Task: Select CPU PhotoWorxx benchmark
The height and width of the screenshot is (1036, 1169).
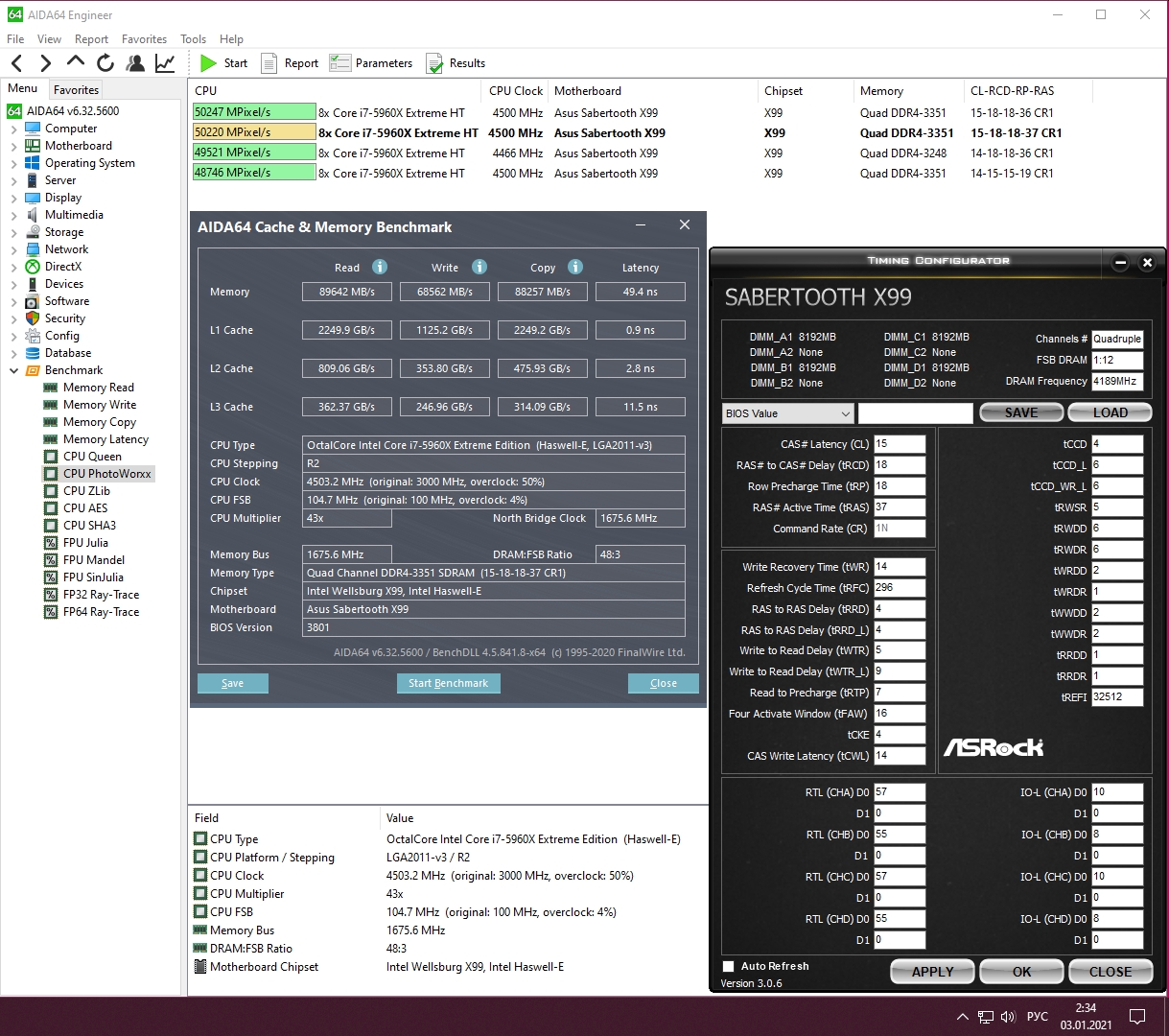Action: pos(107,474)
